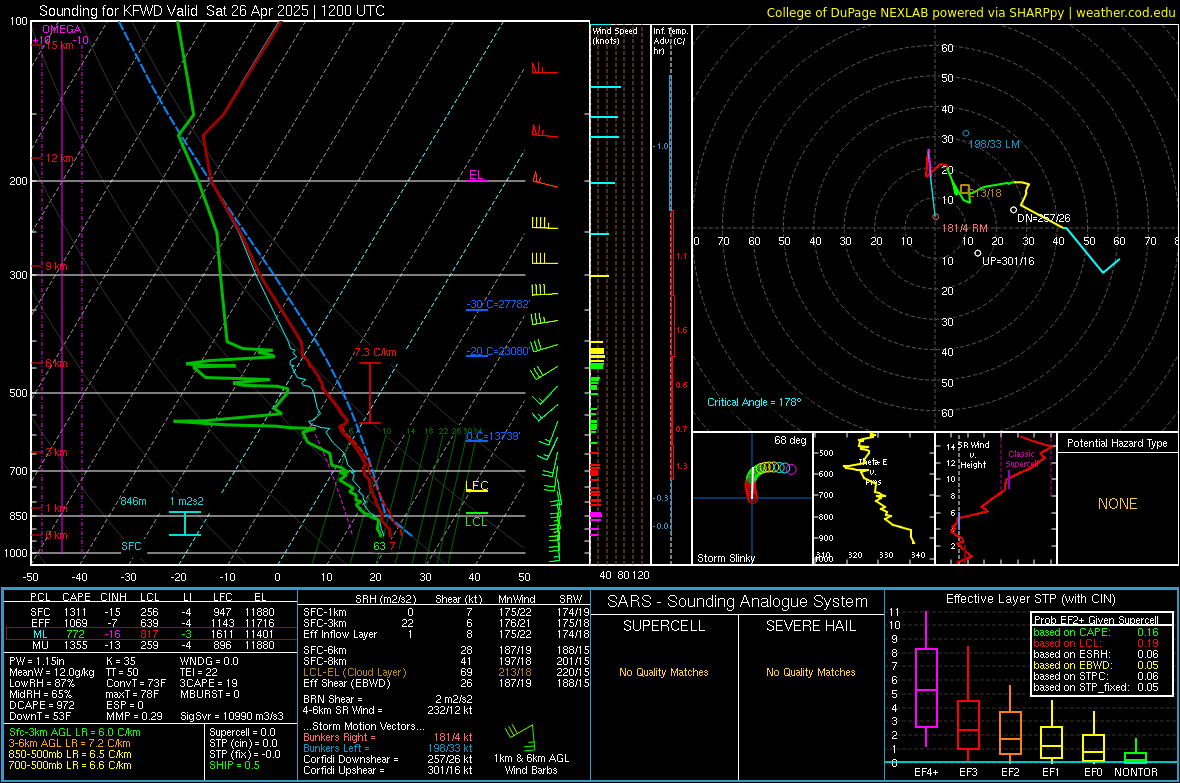Click the yellow 'LFC' label on the Skew-T
Screen dimensions: 1180x783
coord(476,486)
